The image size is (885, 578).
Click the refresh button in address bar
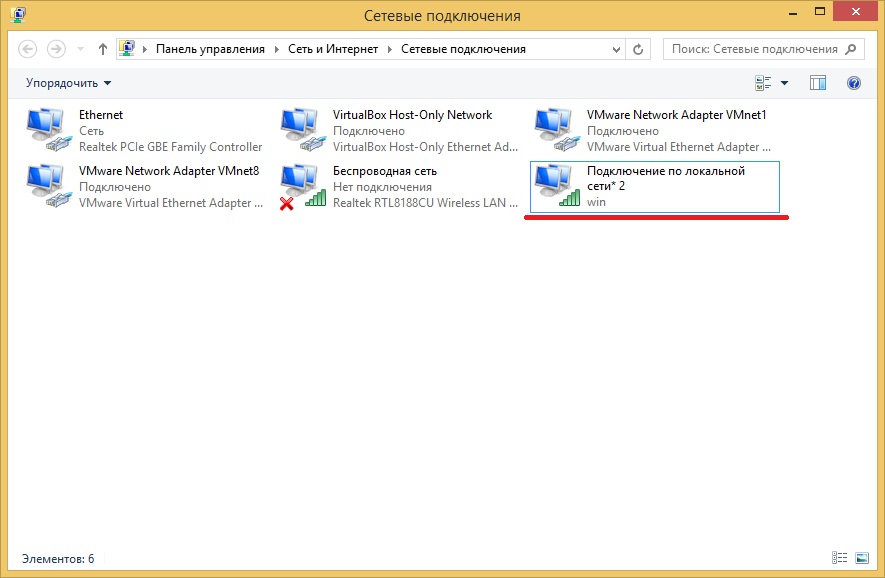[638, 49]
